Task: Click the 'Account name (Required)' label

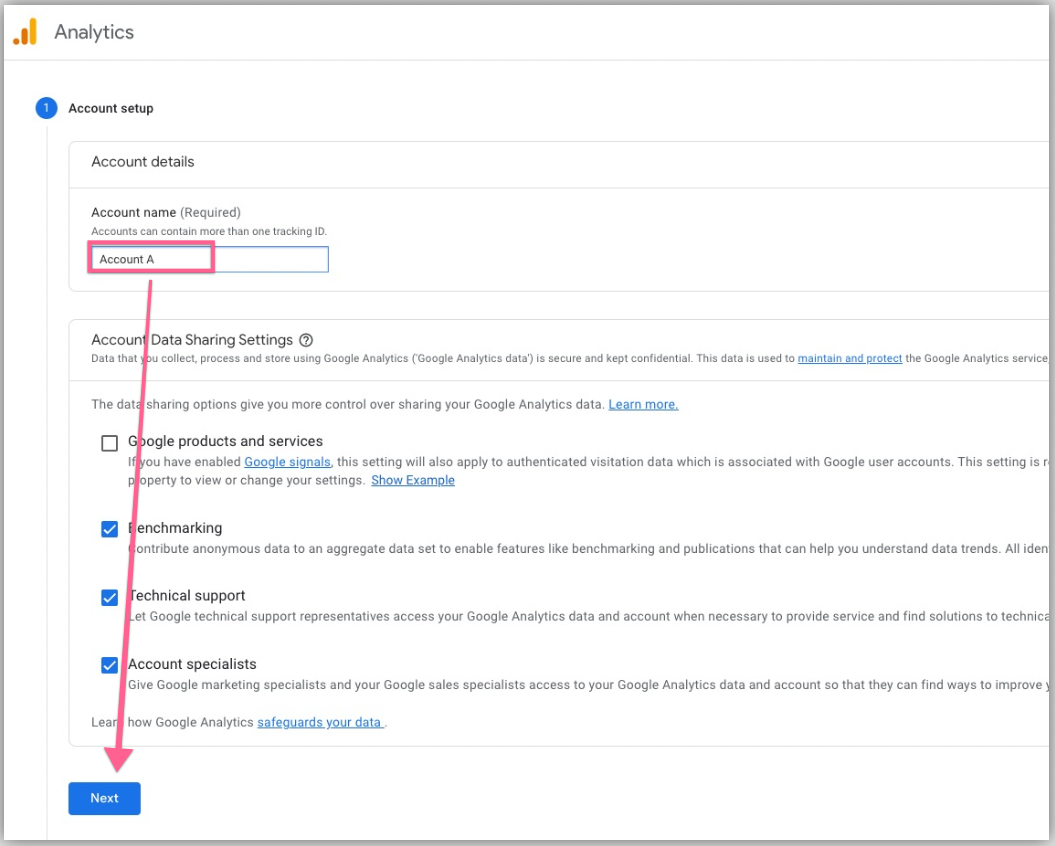Action: (x=166, y=212)
